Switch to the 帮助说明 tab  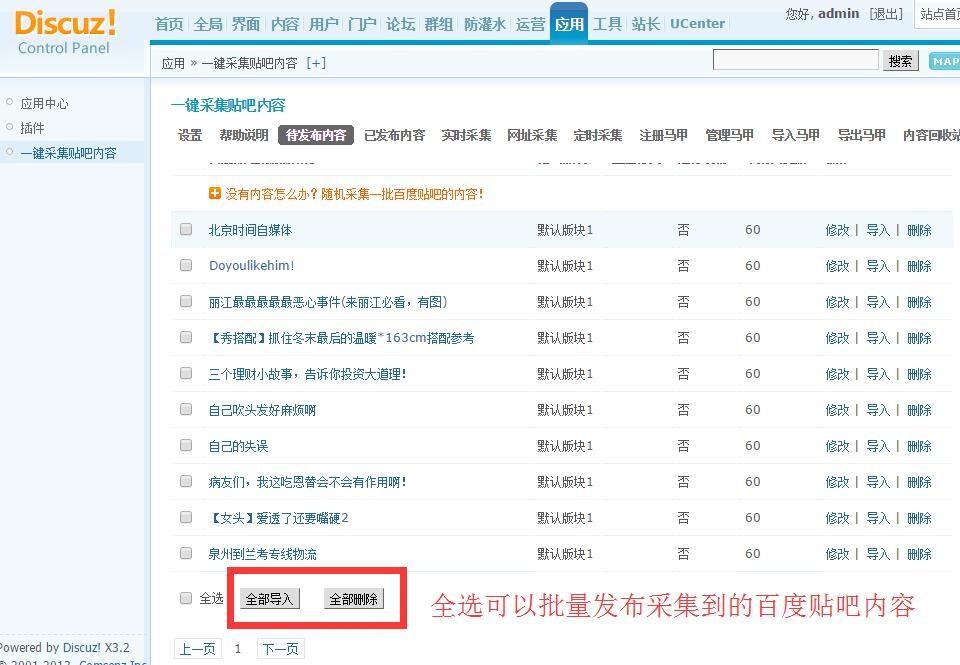pyautogui.click(x=244, y=135)
